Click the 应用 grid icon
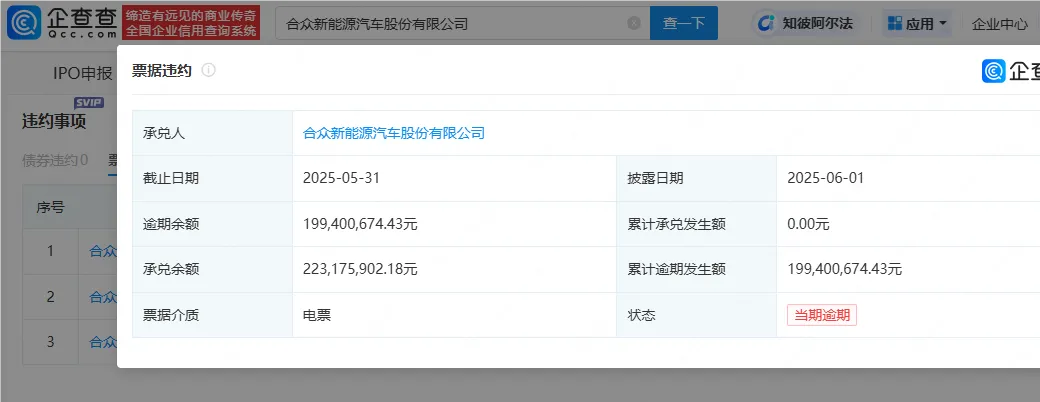 (894, 23)
